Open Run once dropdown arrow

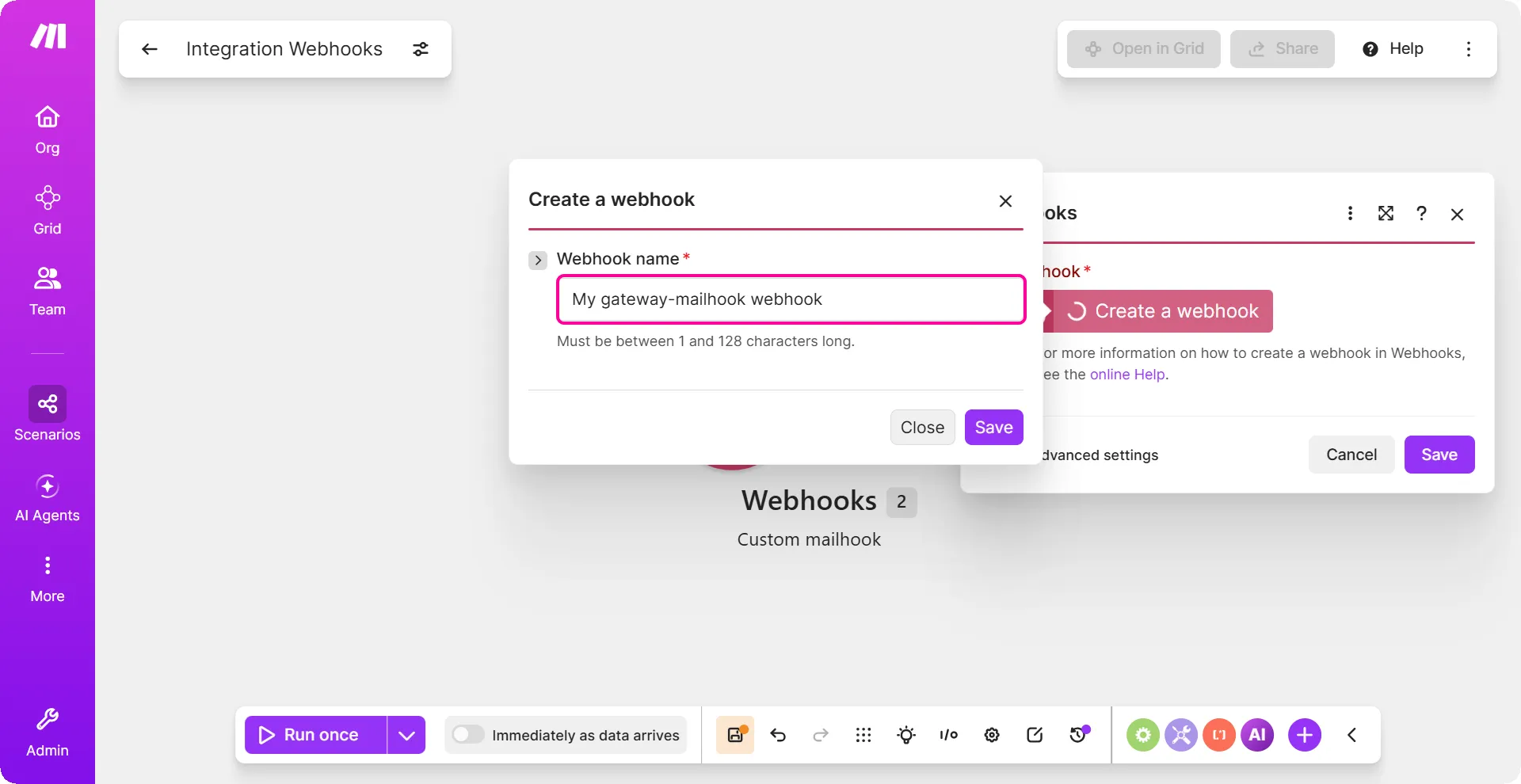pos(406,735)
